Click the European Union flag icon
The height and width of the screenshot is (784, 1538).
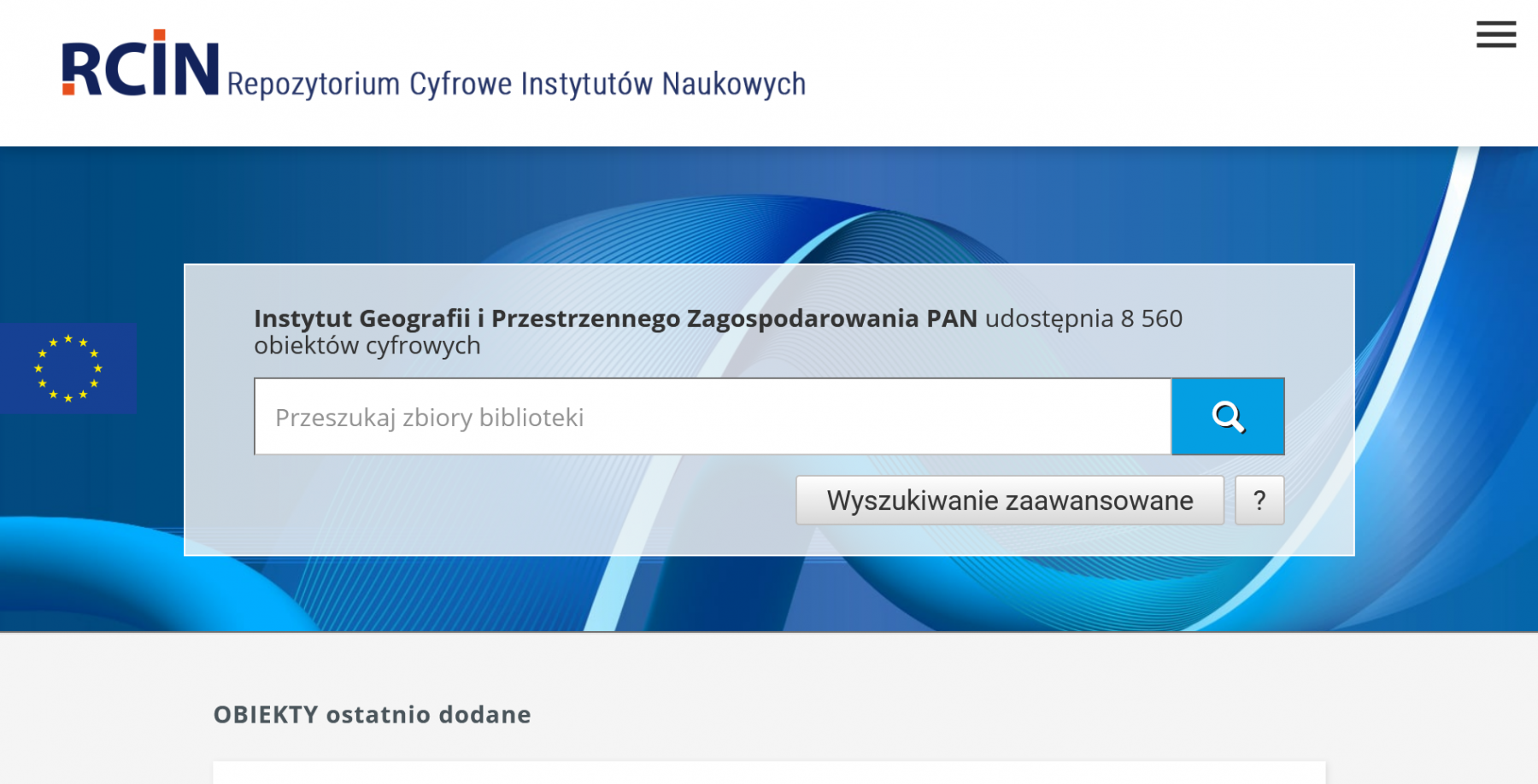(x=68, y=368)
